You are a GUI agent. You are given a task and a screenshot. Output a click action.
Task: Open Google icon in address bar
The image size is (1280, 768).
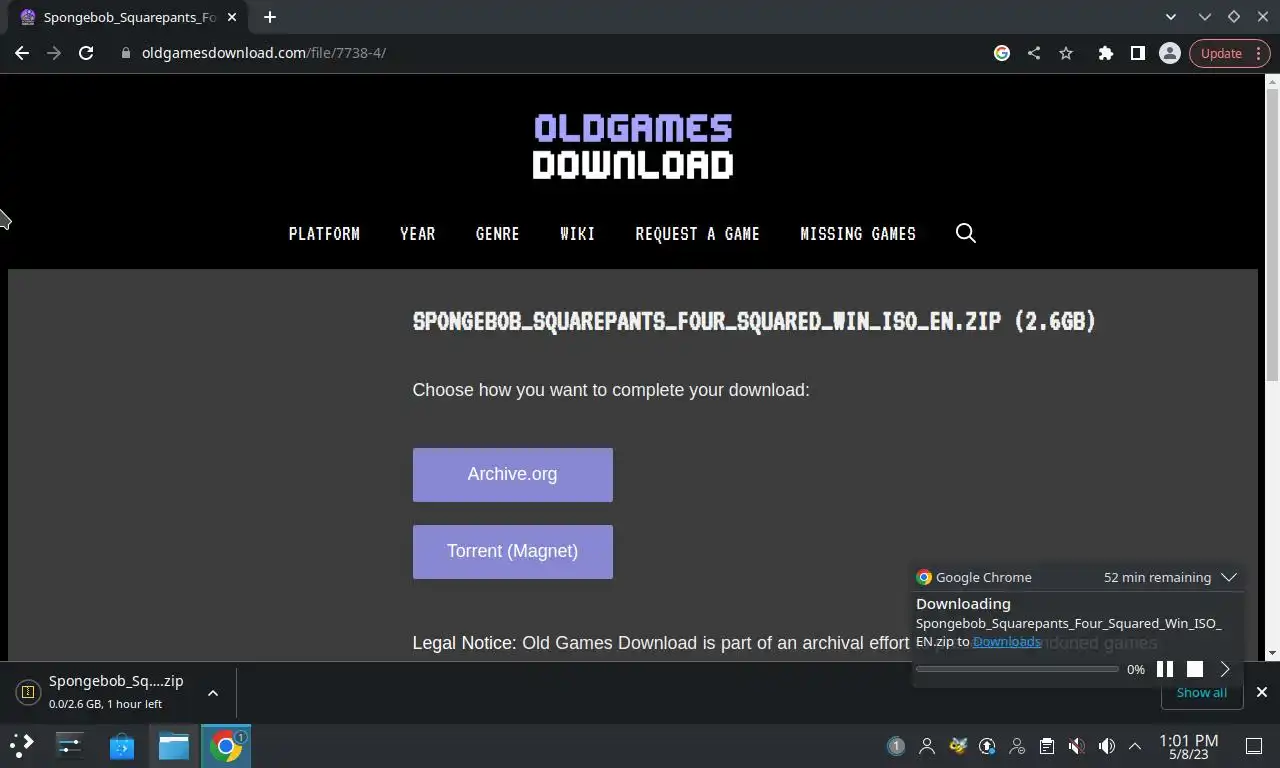(x=1002, y=53)
